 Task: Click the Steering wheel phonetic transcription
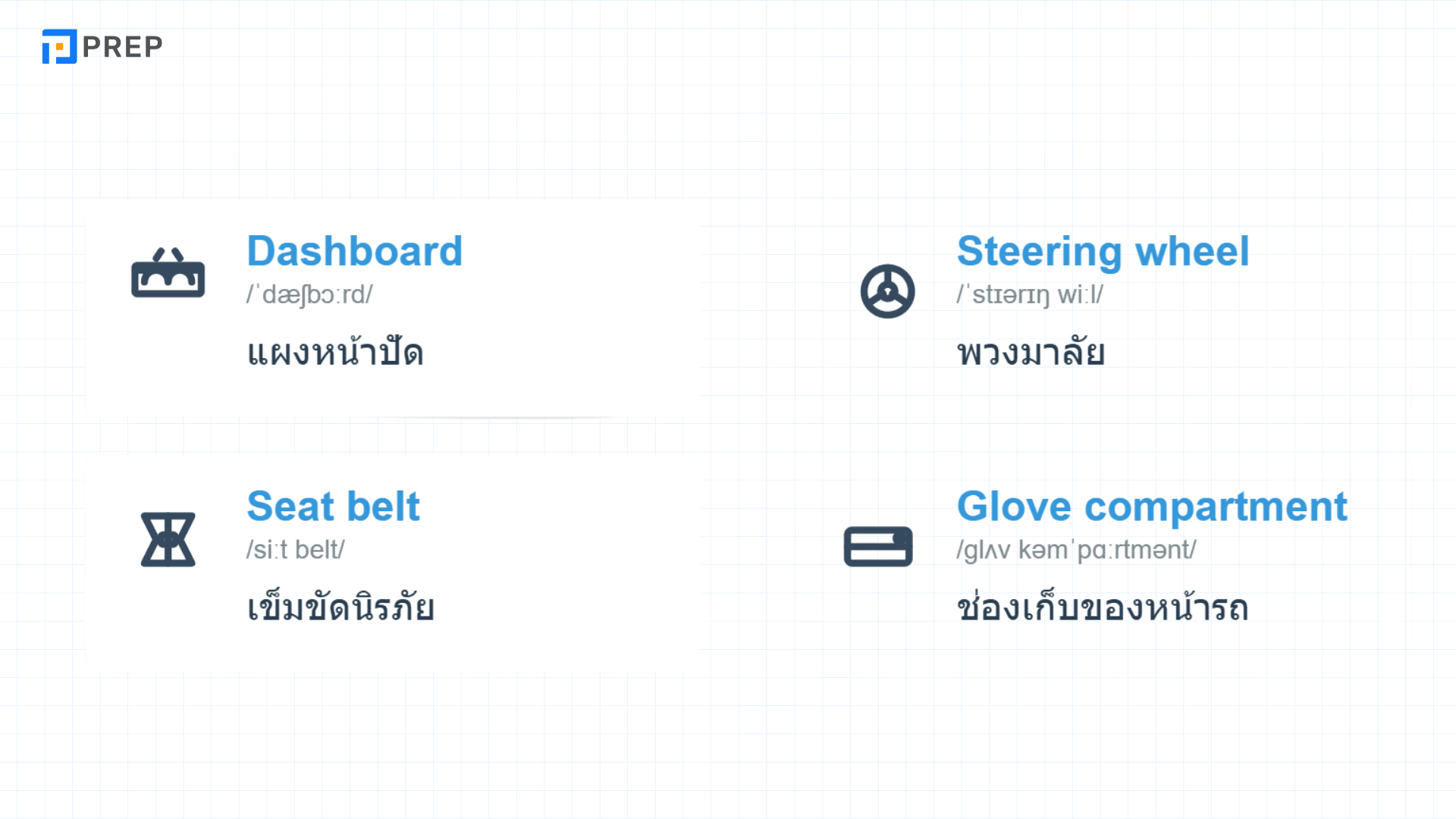pyautogui.click(x=1029, y=294)
